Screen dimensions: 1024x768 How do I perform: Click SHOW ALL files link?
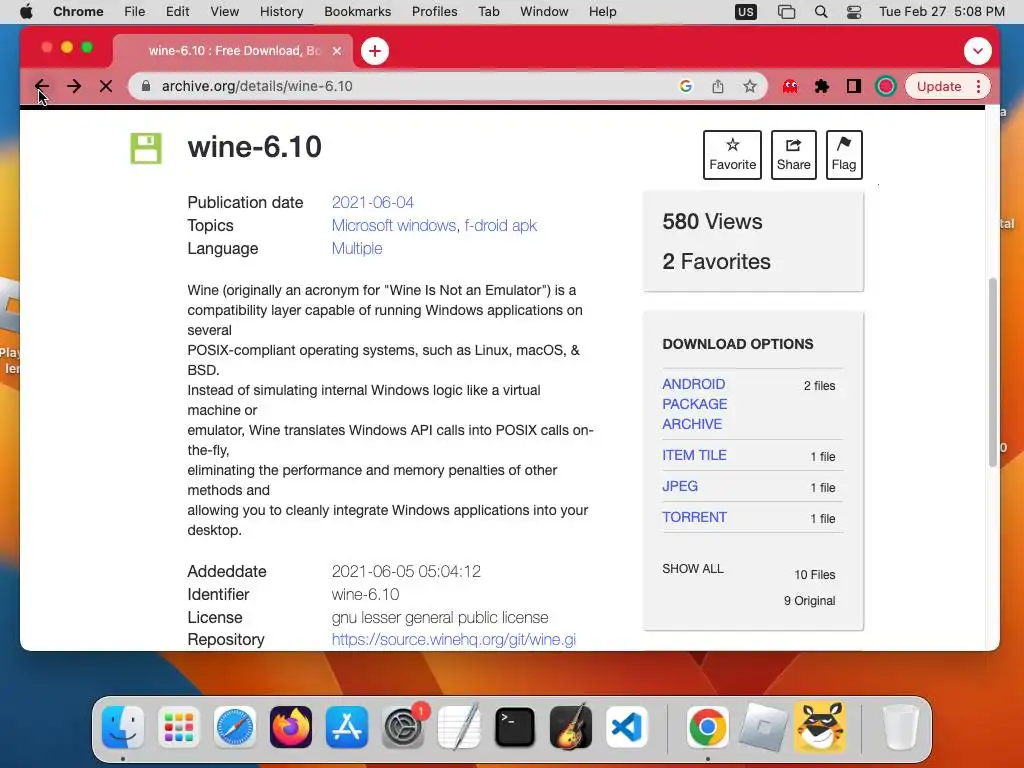tap(693, 569)
